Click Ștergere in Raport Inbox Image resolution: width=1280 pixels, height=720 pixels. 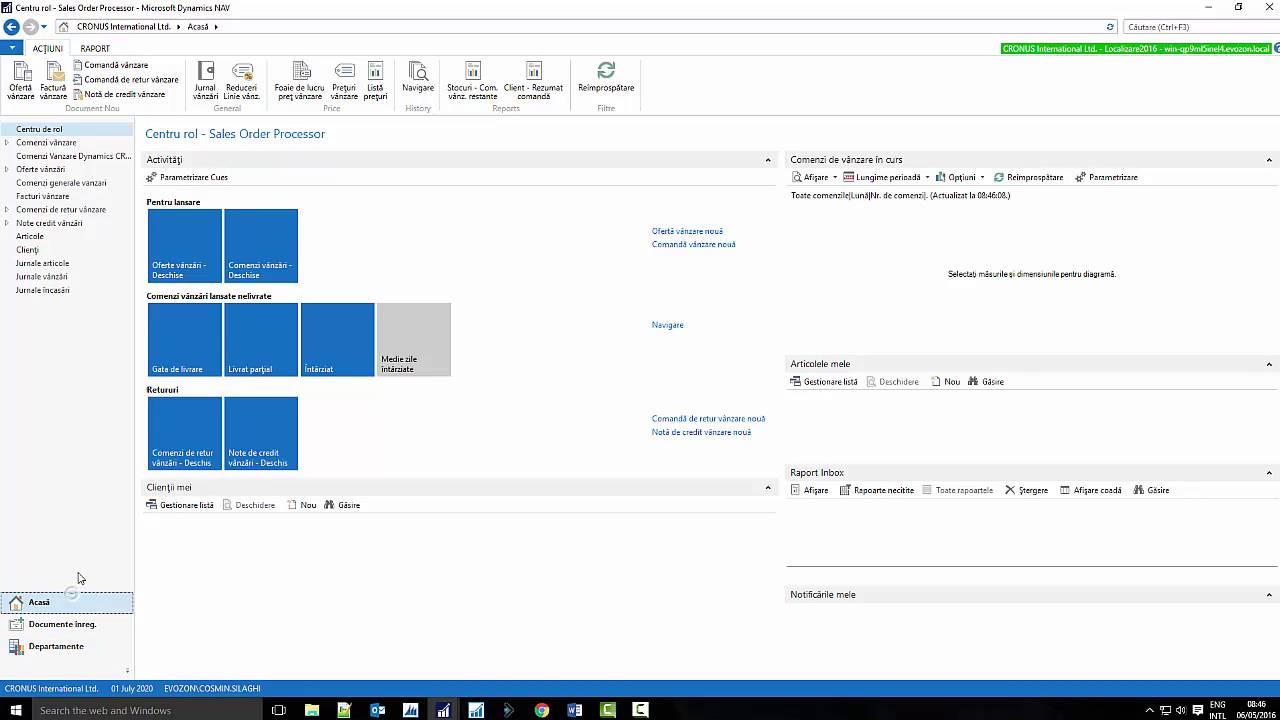pos(1027,490)
